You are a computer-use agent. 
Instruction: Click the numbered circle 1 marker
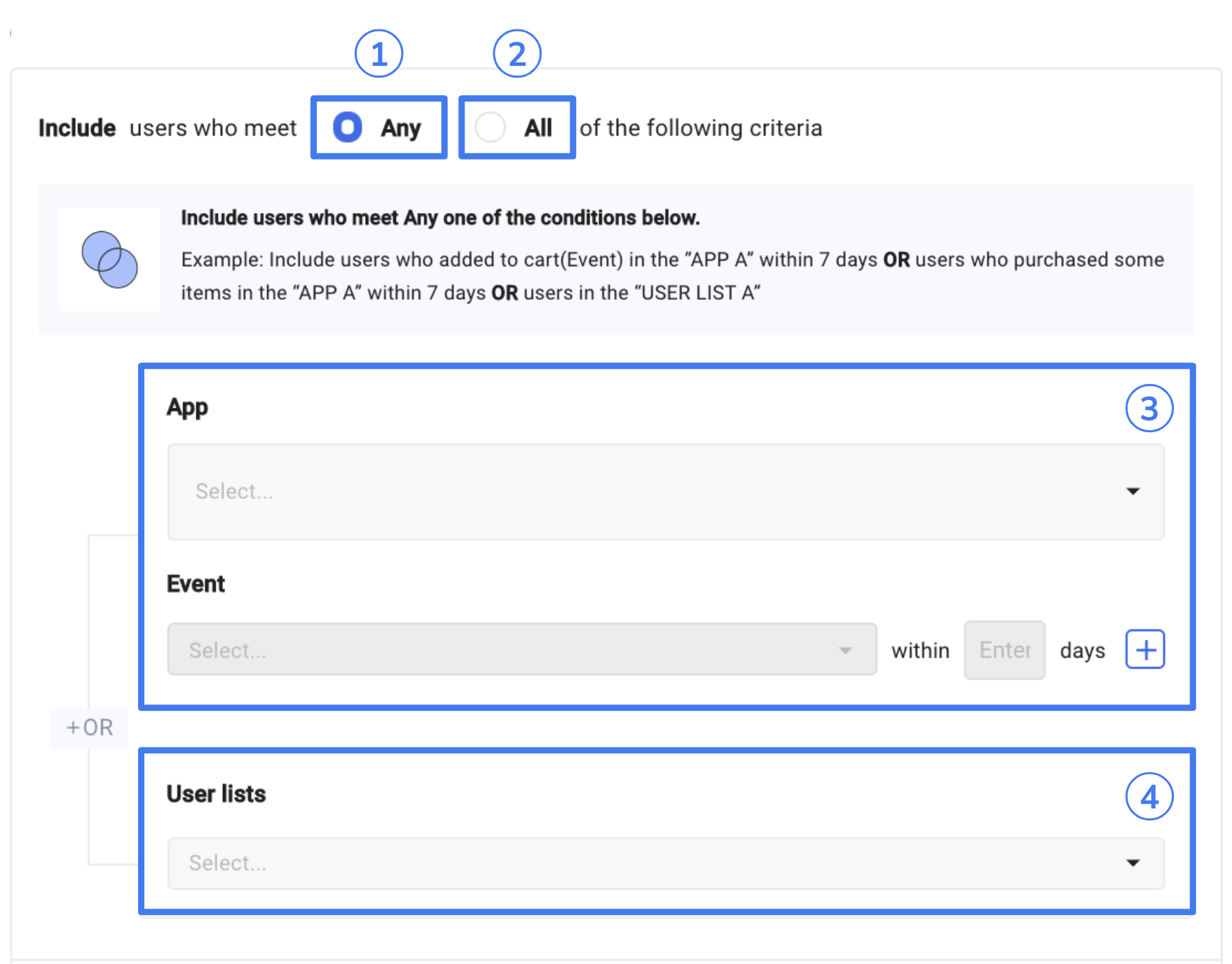378,54
